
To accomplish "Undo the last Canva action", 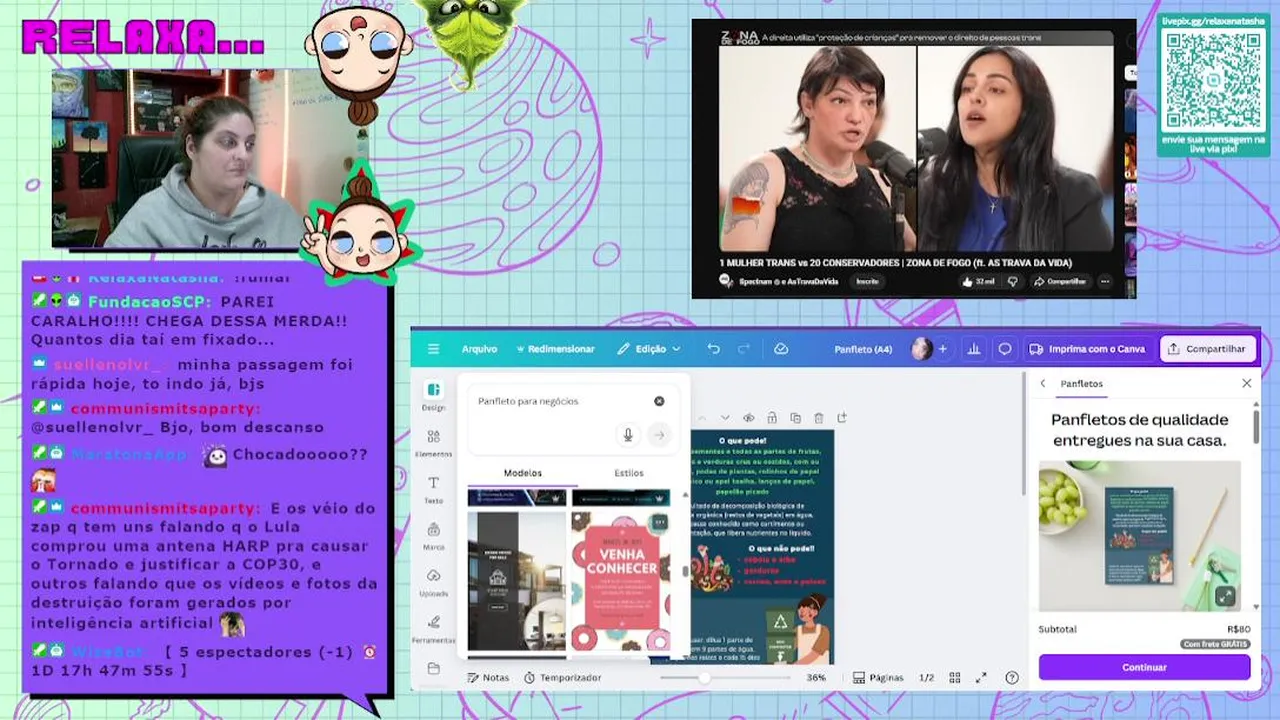I will 713,349.
